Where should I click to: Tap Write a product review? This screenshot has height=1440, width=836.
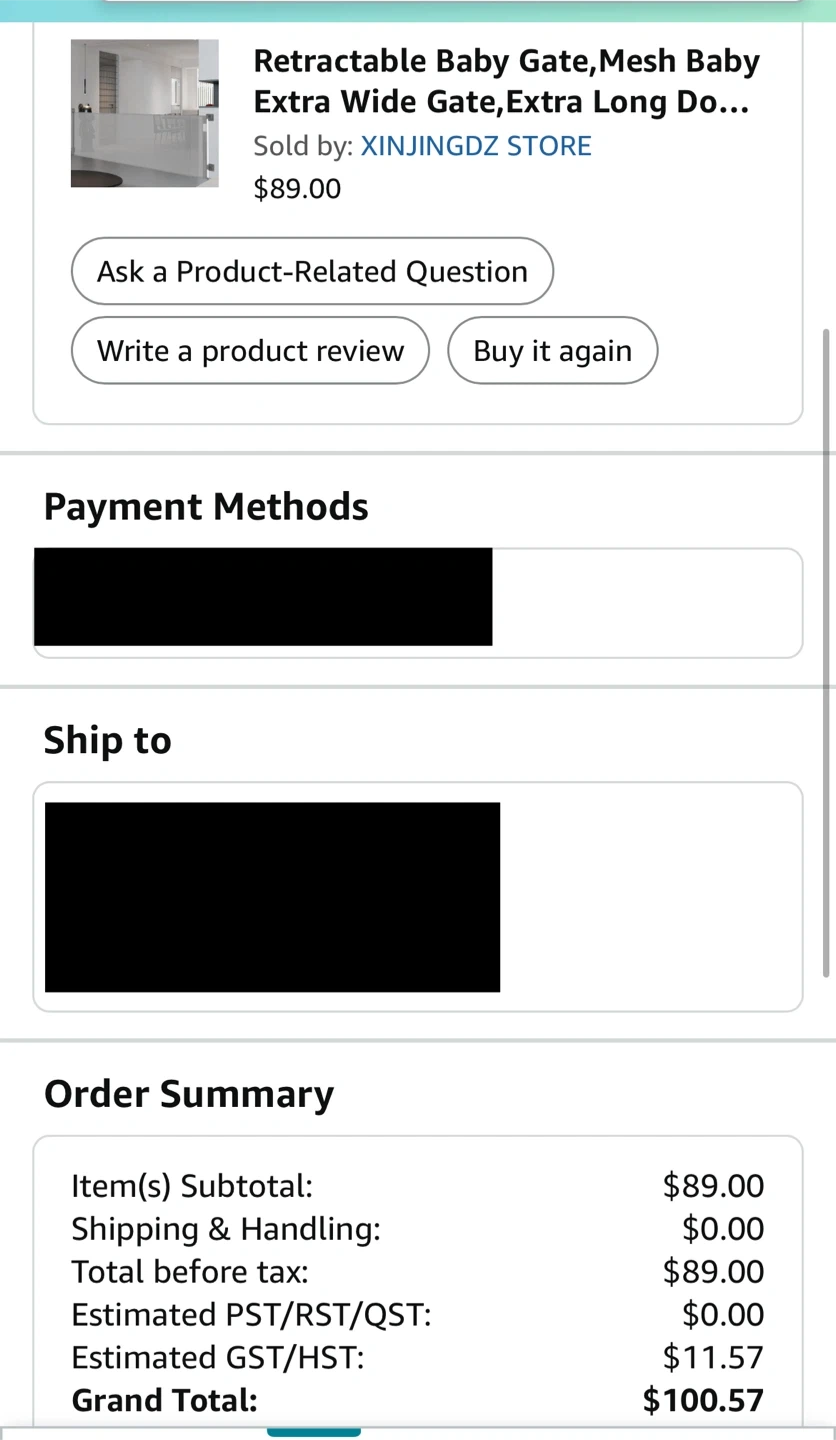click(x=250, y=351)
